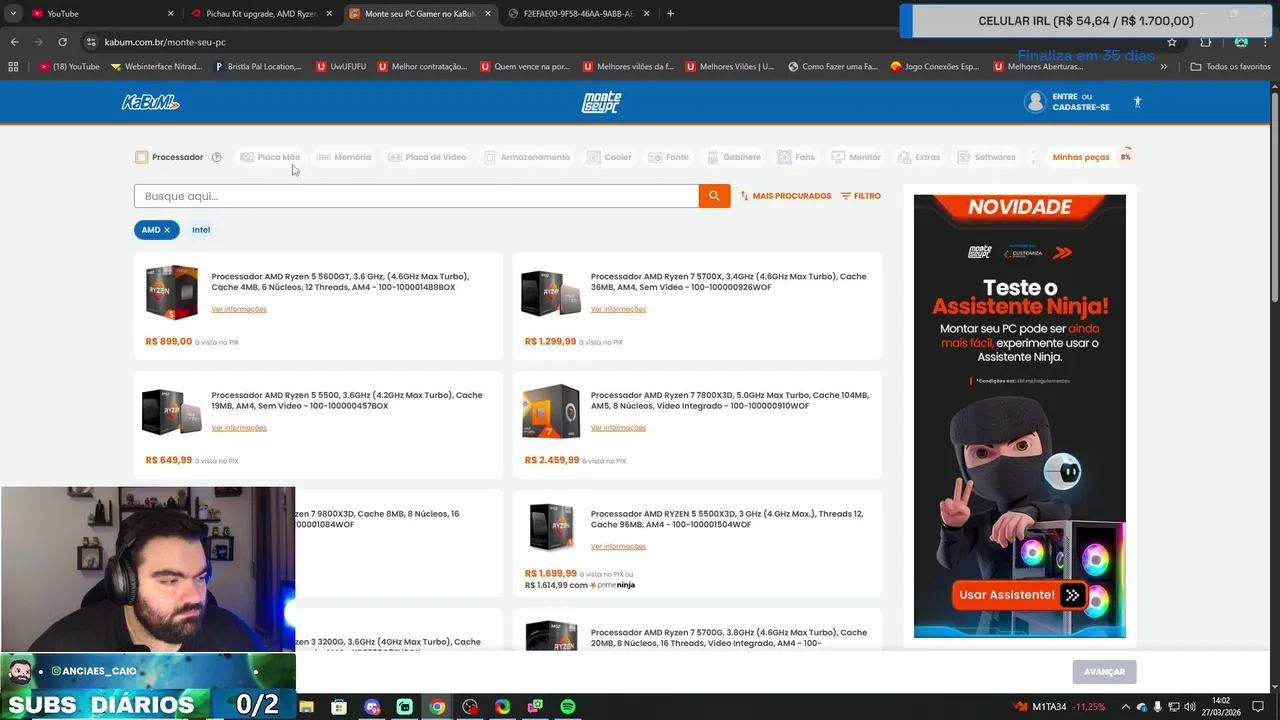Image resolution: width=1280 pixels, height=720 pixels.
Task: Click the user avatar icon
Action: tap(1035, 102)
